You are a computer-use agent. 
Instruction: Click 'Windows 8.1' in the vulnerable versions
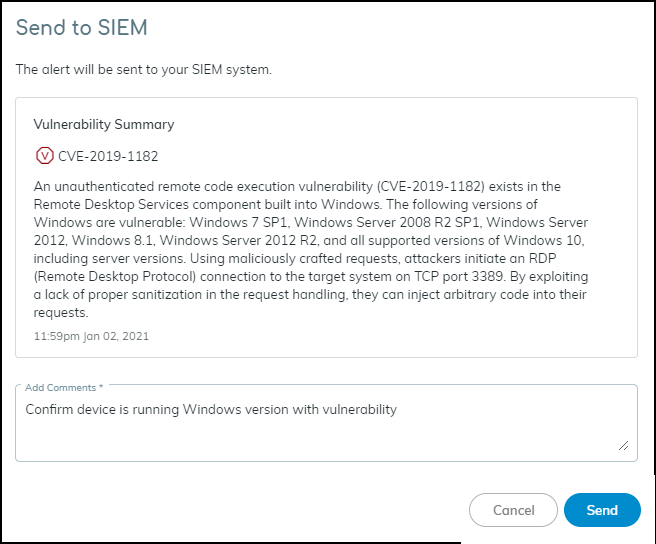click(109, 239)
